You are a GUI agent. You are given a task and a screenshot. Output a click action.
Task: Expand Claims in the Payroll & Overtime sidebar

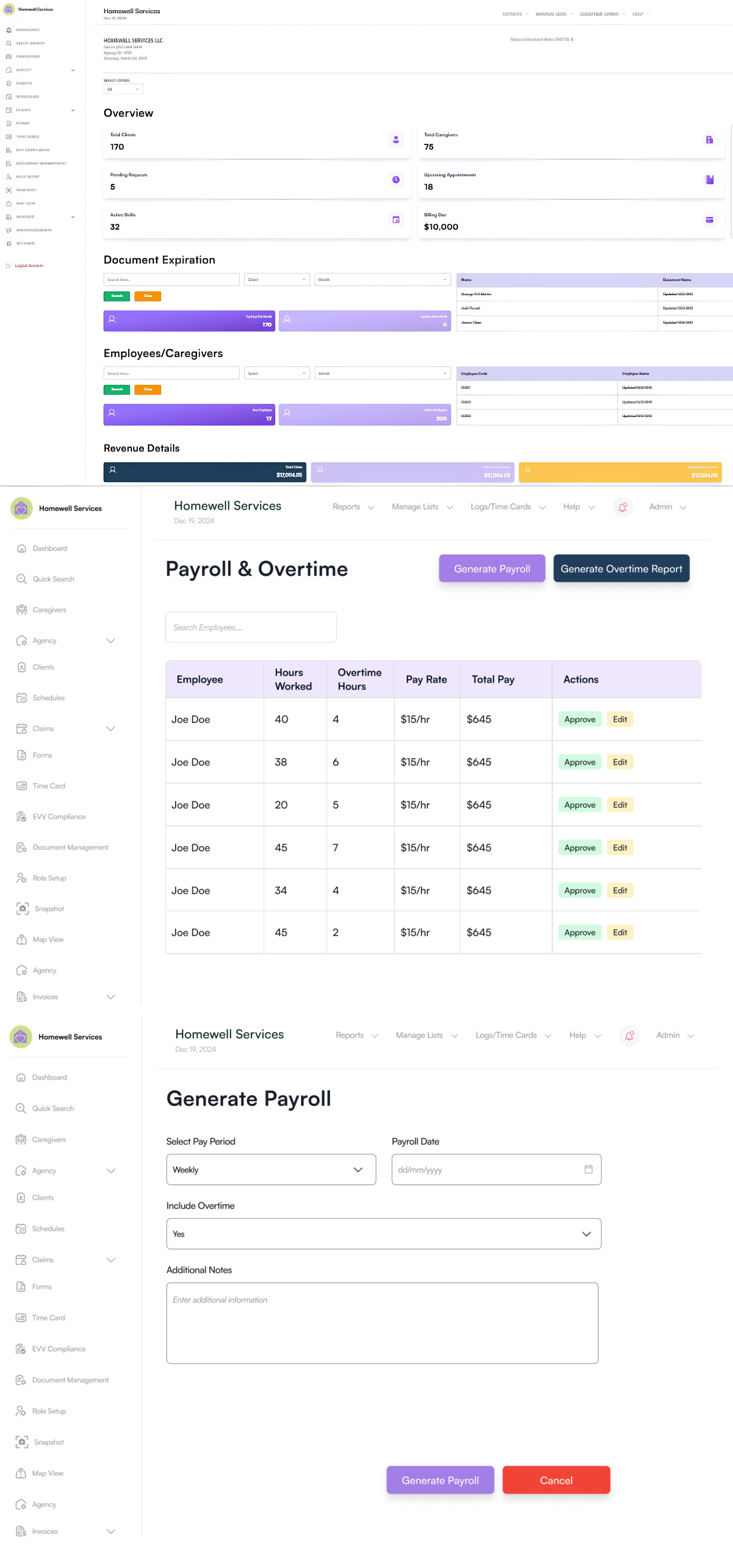(x=111, y=729)
